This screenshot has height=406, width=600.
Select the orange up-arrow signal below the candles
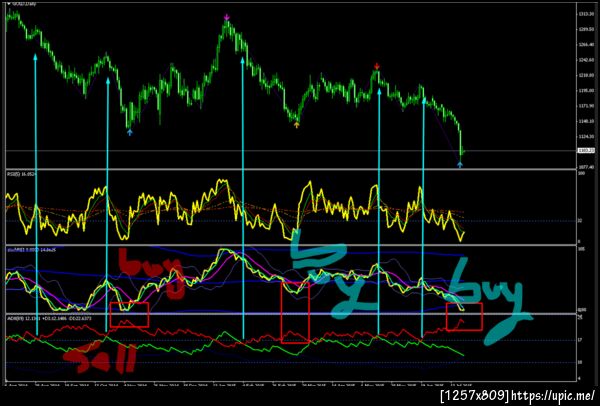tap(297, 124)
